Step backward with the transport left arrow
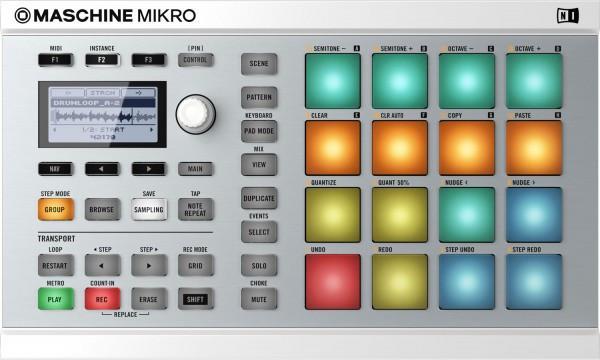 click(103, 266)
